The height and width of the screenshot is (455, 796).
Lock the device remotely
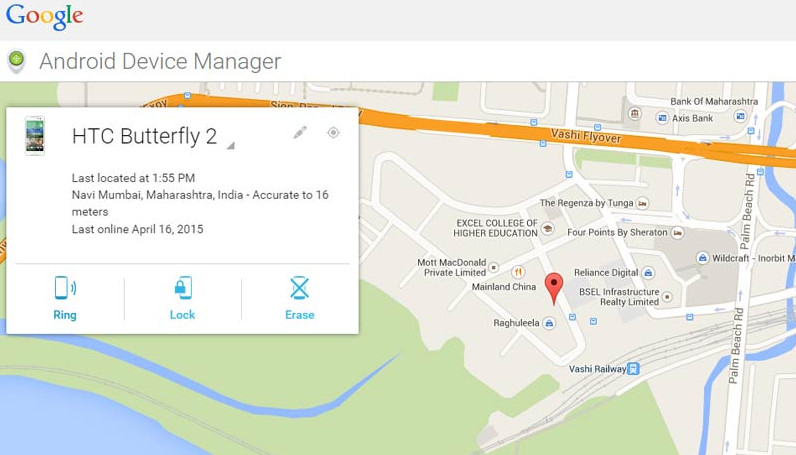[182, 298]
